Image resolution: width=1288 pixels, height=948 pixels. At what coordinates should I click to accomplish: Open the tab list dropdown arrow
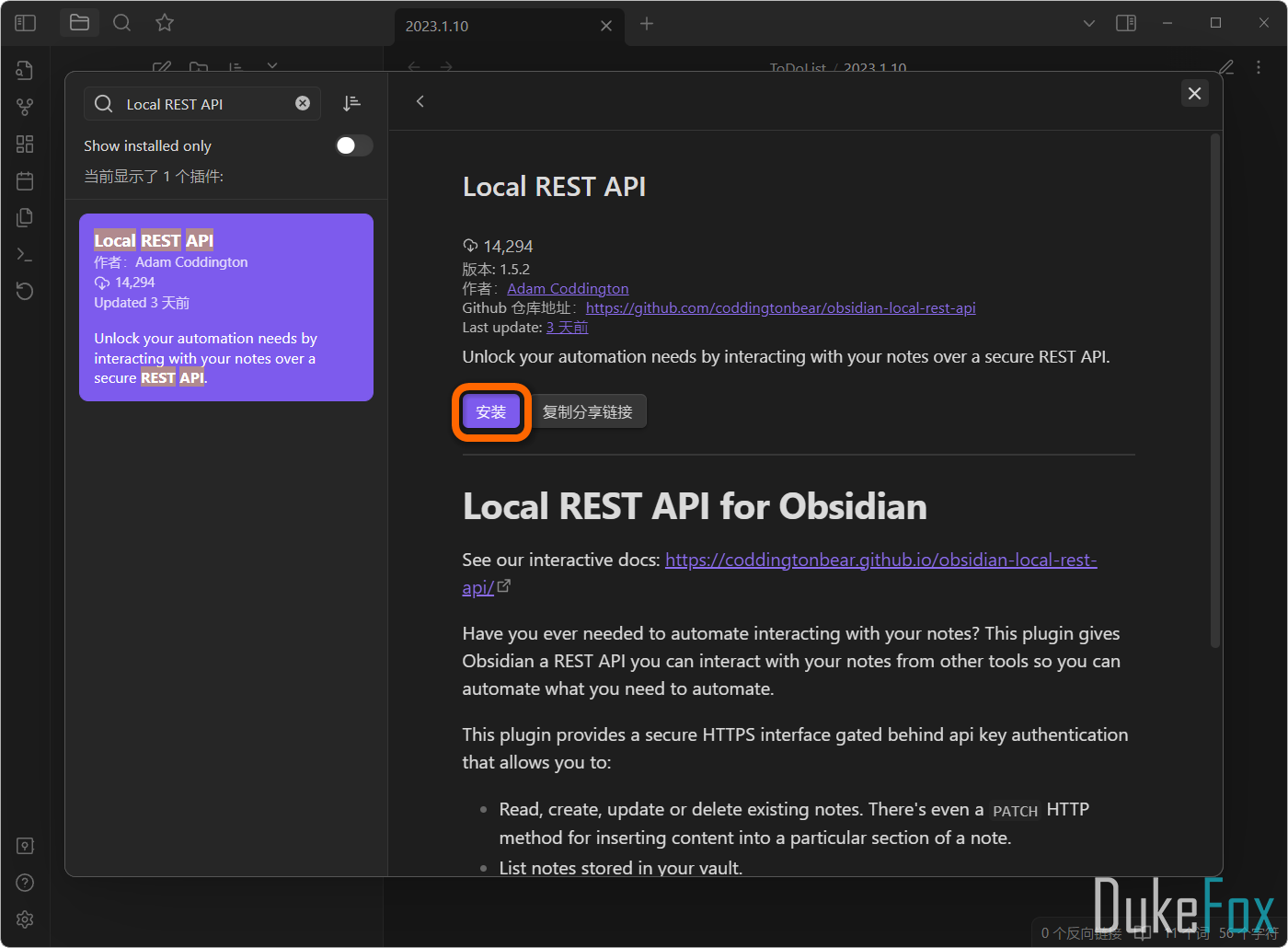(1088, 23)
